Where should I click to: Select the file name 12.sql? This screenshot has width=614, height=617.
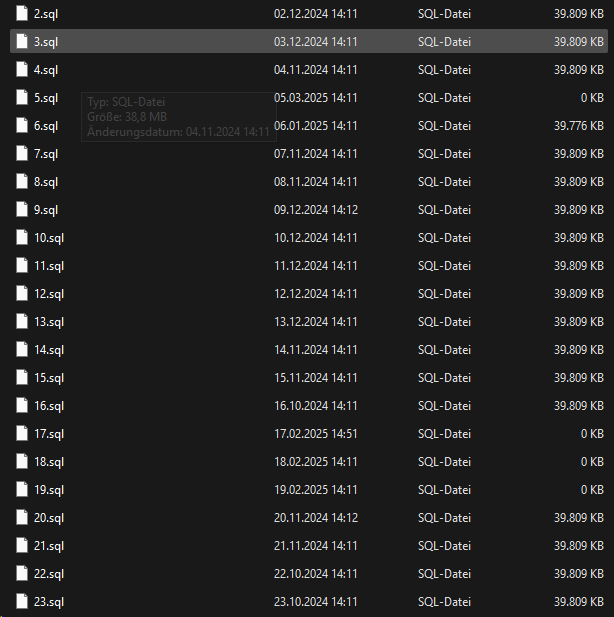pyautogui.click(x=49, y=294)
